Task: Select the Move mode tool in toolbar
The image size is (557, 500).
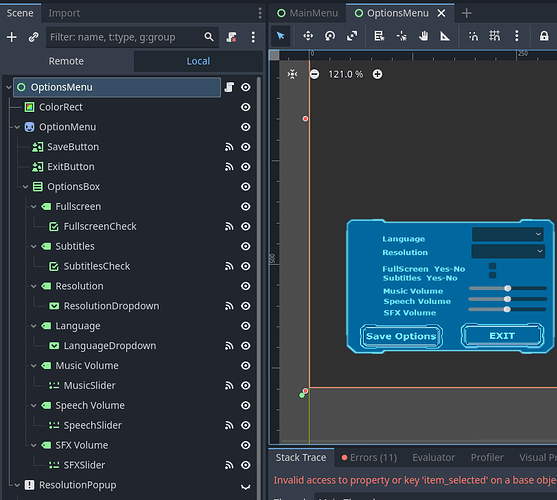Action: 308,36
